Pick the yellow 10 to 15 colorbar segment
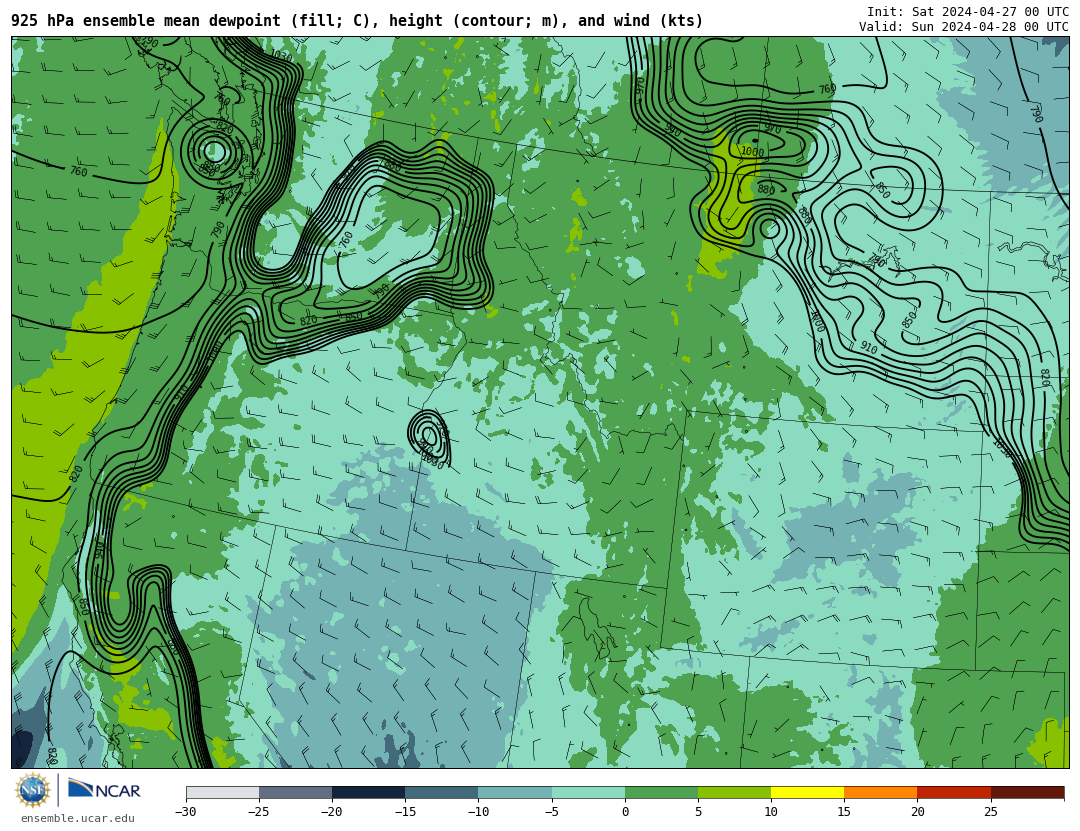The image size is (1080, 831). (807, 792)
